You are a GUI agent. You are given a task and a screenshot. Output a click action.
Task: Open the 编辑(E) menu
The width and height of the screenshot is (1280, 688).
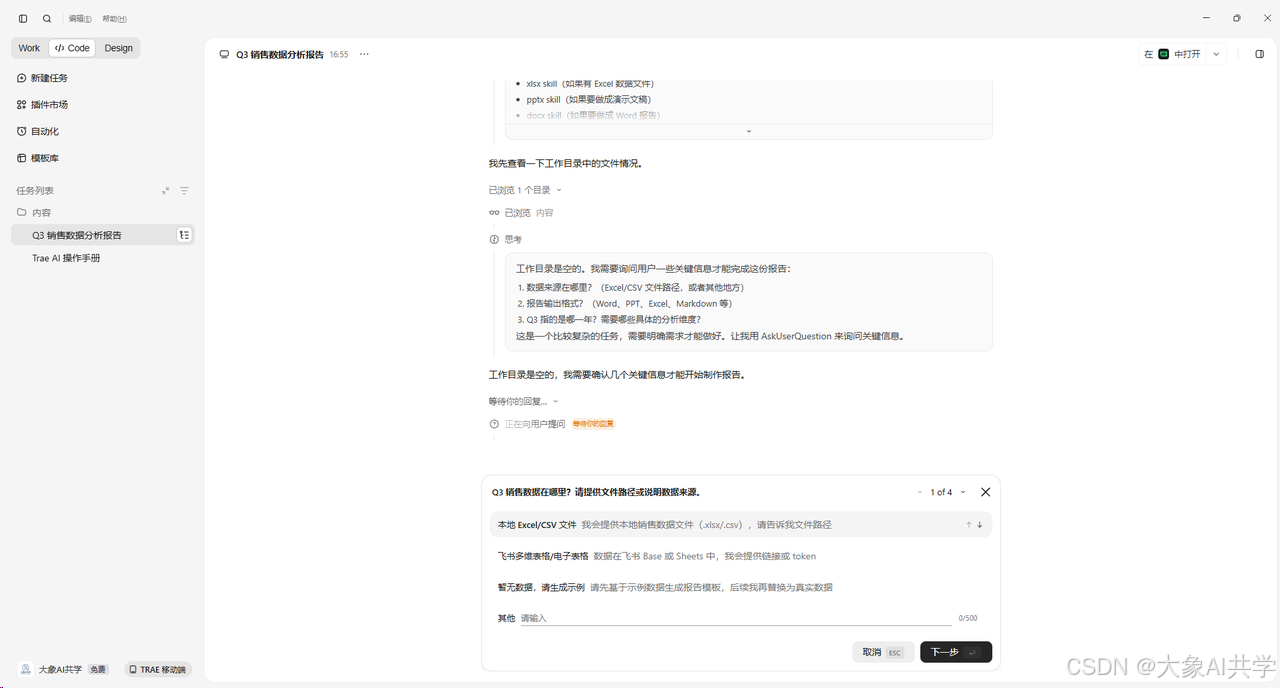(x=80, y=19)
